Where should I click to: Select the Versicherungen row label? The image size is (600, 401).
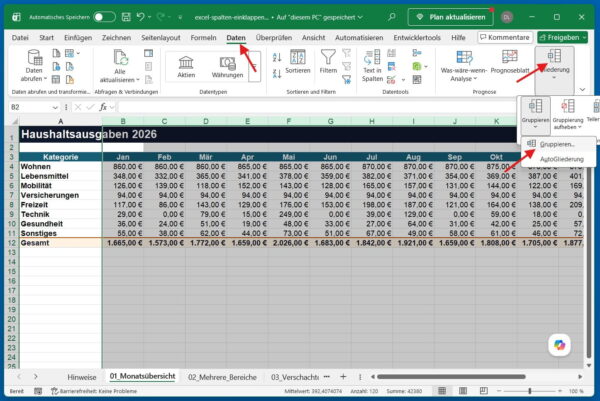coord(60,195)
